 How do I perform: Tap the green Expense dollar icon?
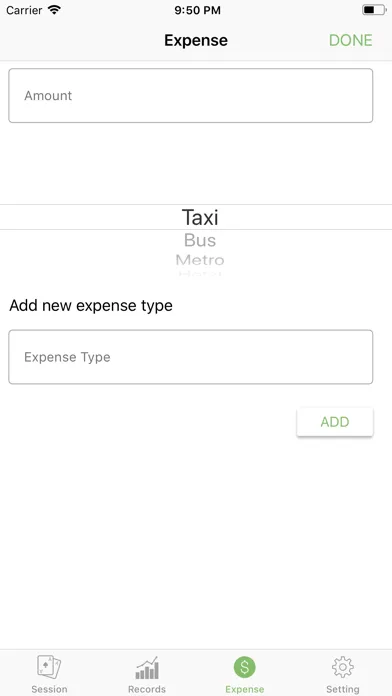pyautogui.click(x=245, y=667)
